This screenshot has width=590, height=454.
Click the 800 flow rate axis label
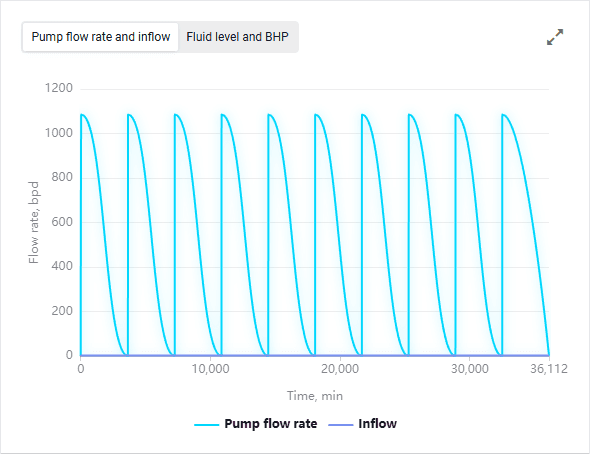click(62, 177)
